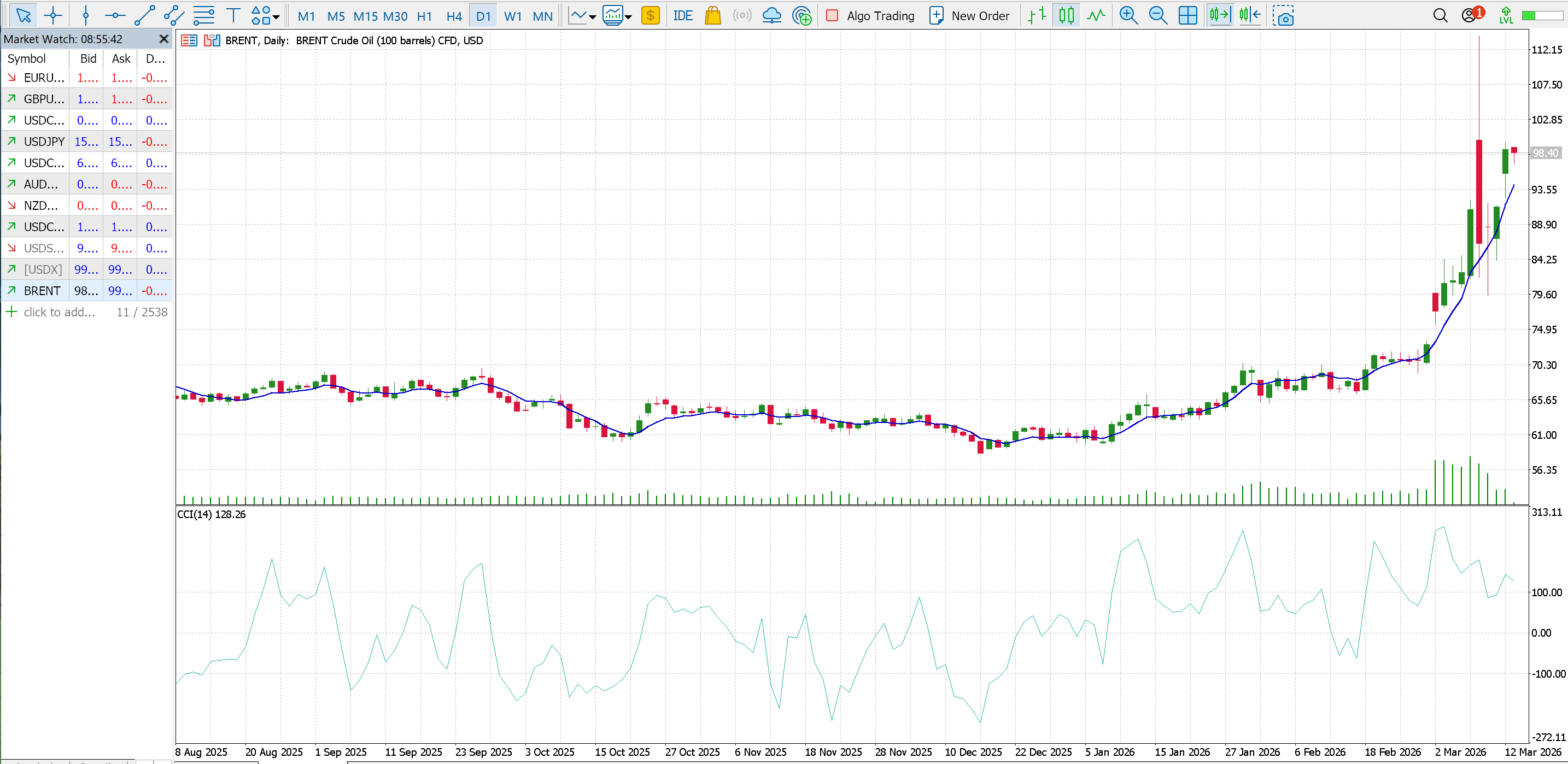Open the Signals icon
Viewport: 1568px width, 764px height.
(742, 16)
